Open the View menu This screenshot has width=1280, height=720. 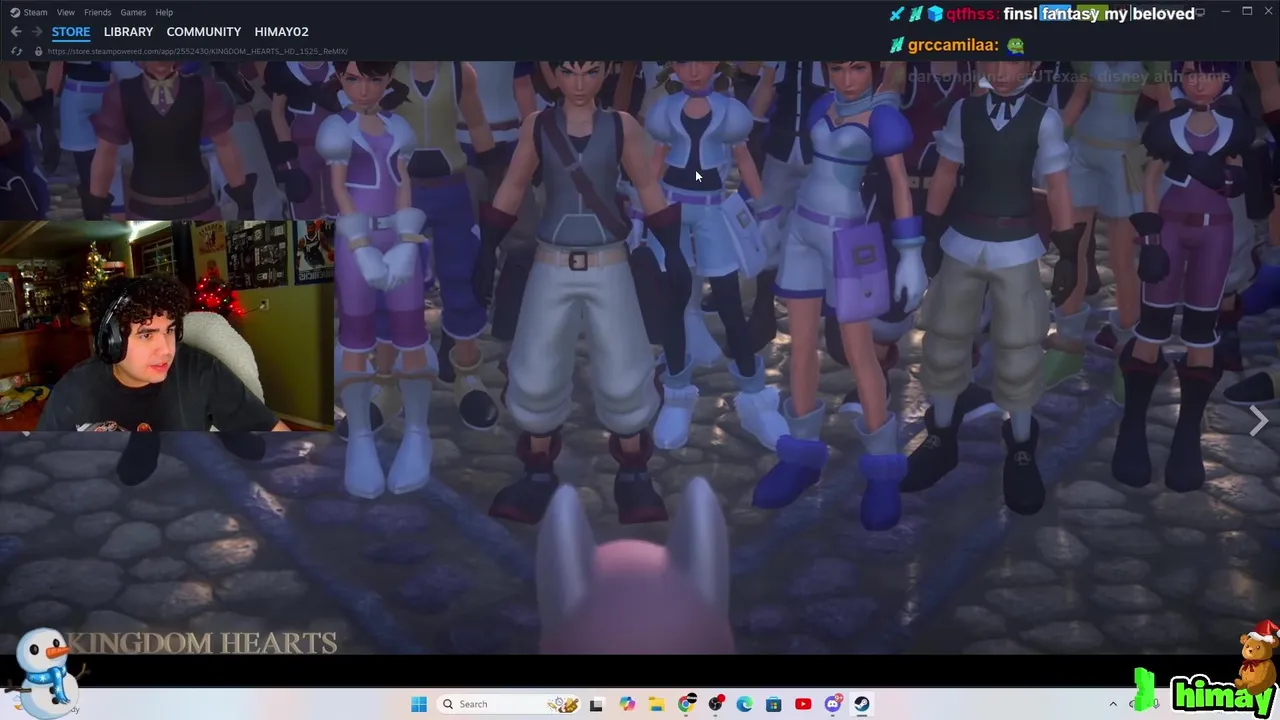66,12
